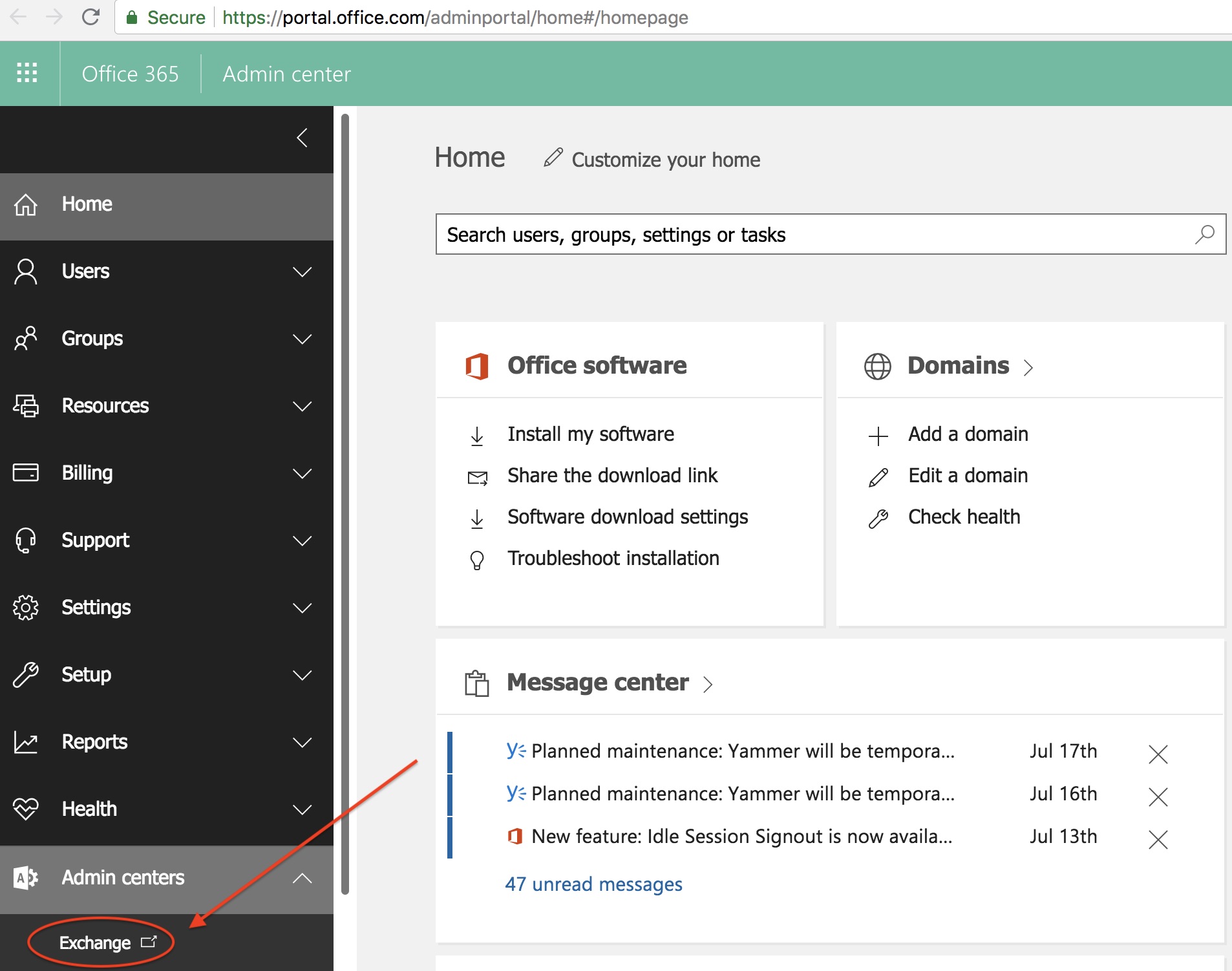Open the Domains card heading
The height and width of the screenshot is (971, 1232).
(958, 365)
